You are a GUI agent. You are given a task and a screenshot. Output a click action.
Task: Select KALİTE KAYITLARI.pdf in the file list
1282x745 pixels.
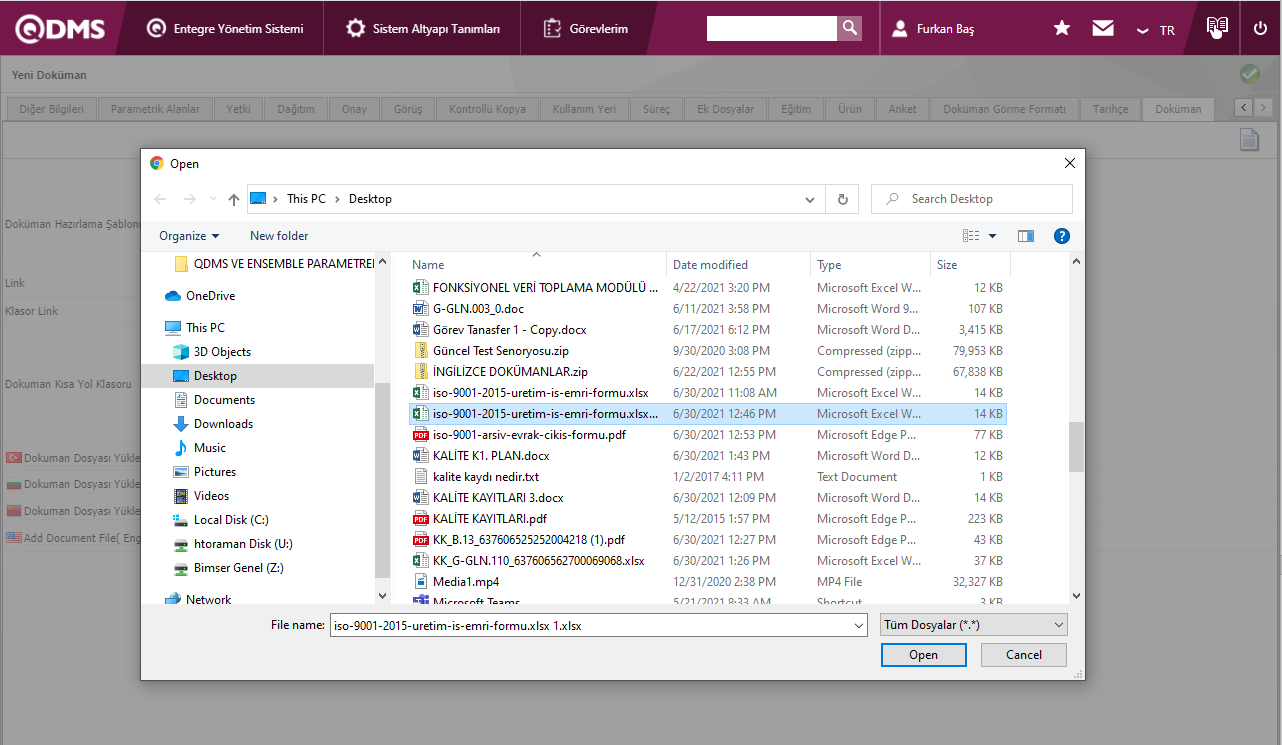coord(489,519)
